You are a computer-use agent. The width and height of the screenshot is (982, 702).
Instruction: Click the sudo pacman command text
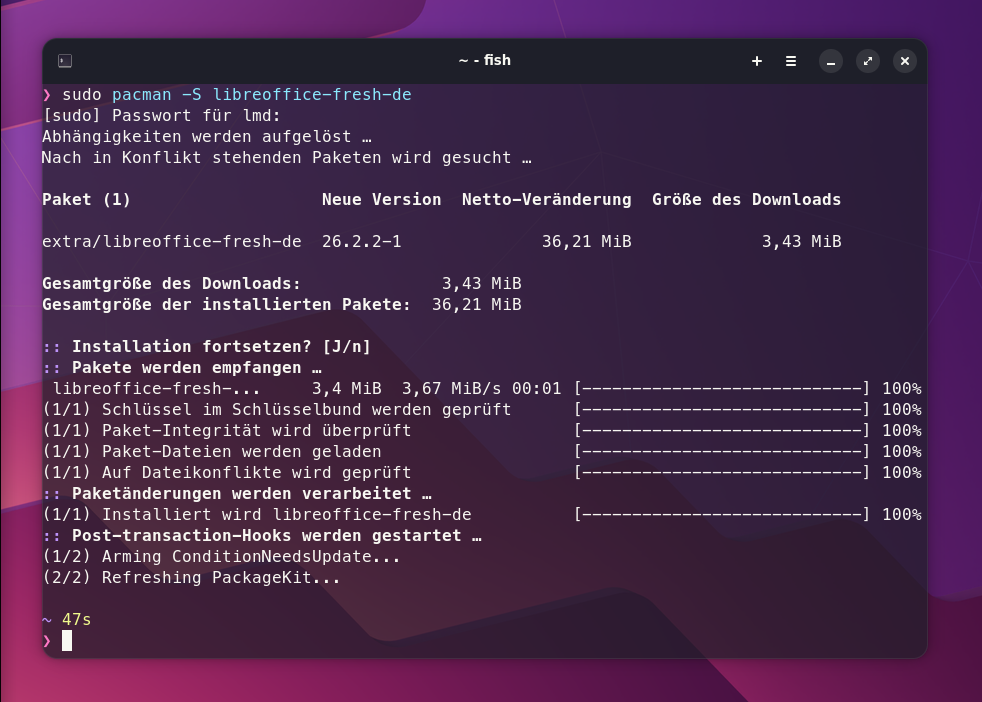235,94
